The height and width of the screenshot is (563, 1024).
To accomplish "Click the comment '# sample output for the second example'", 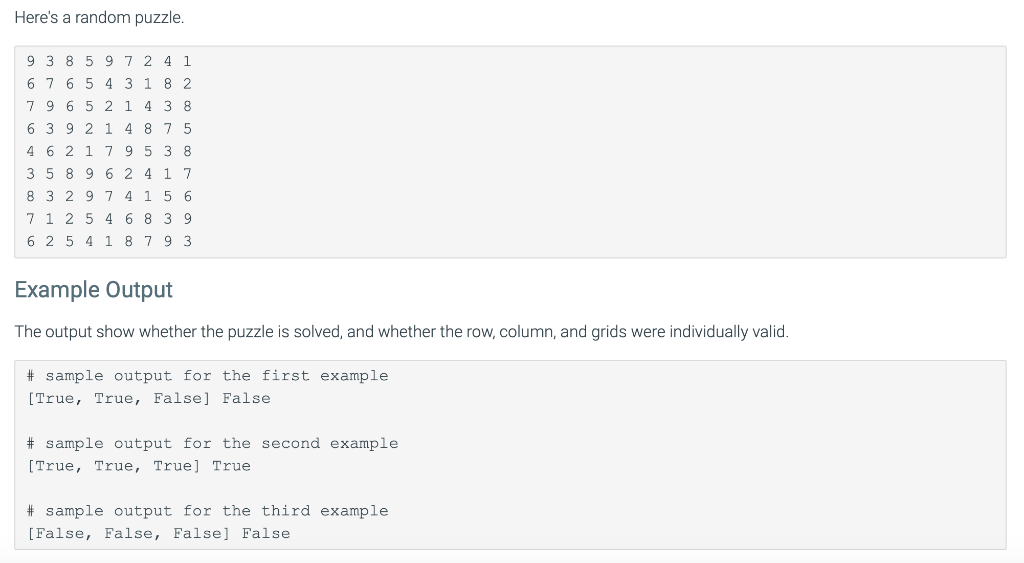I will [212, 443].
